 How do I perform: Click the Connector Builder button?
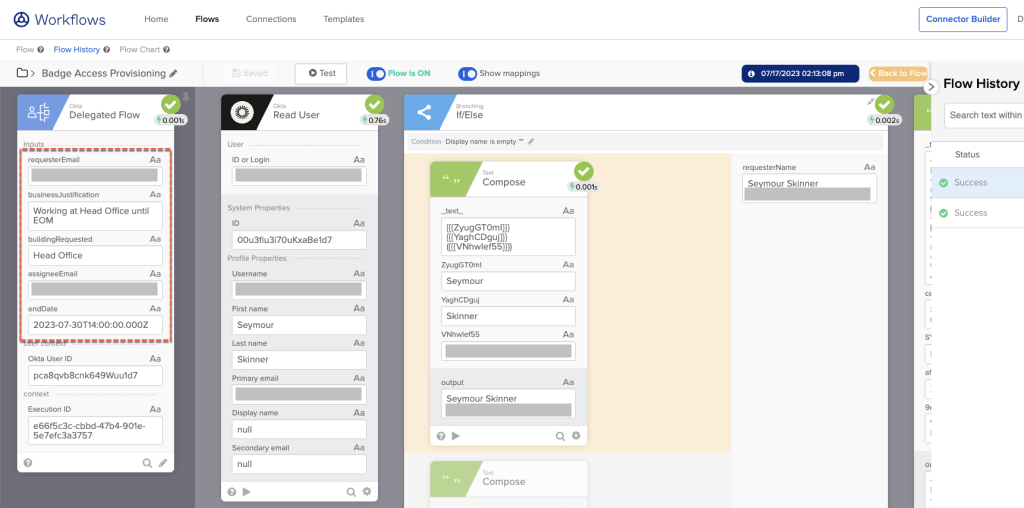pyautogui.click(x=962, y=19)
